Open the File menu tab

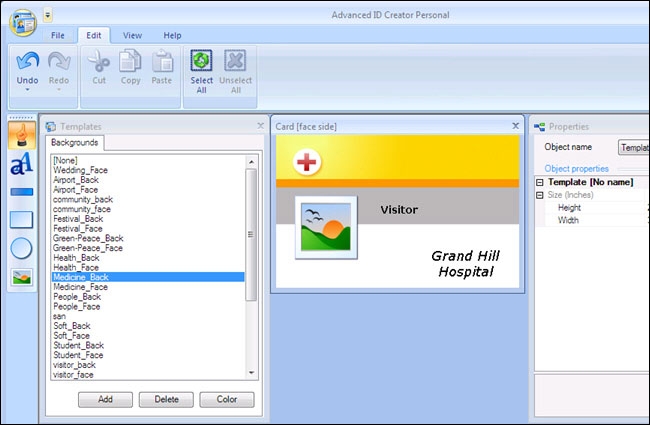point(58,36)
